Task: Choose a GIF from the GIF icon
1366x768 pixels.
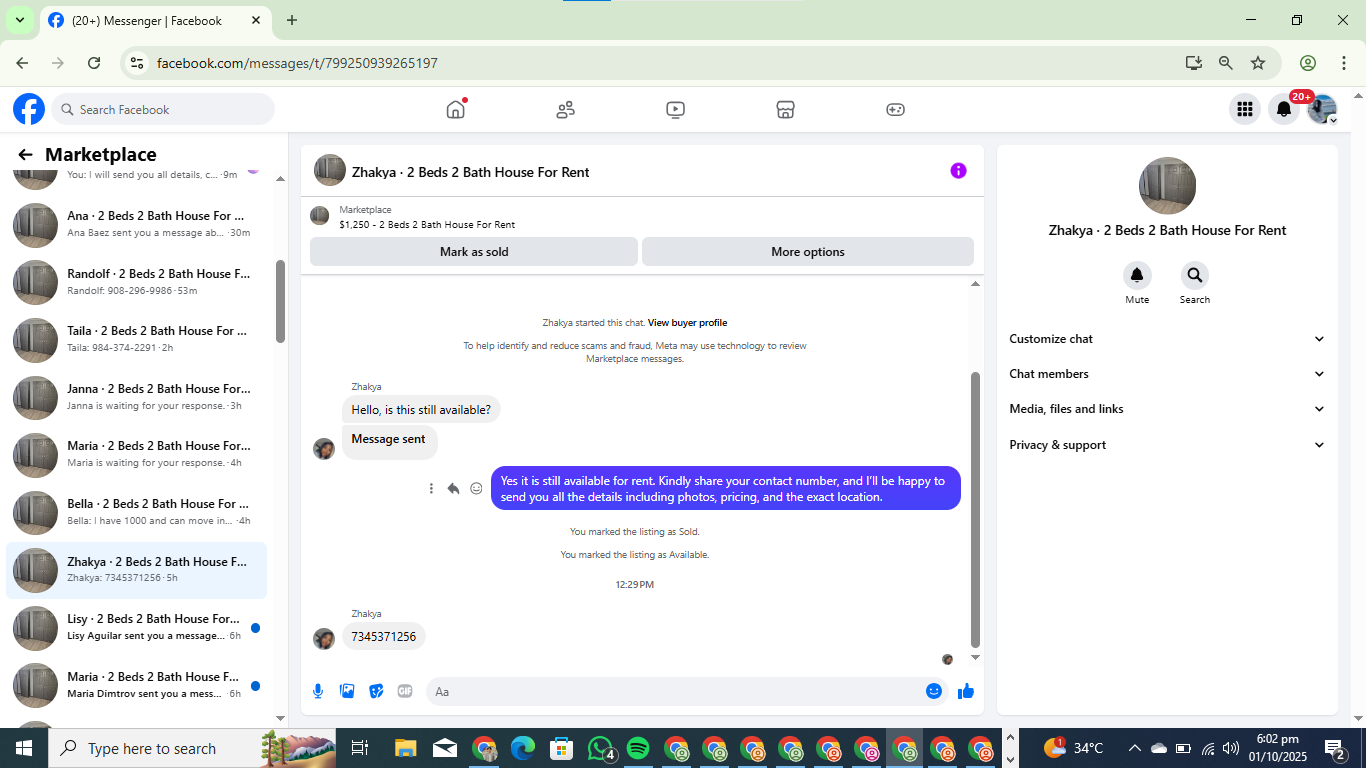Action: [405, 691]
